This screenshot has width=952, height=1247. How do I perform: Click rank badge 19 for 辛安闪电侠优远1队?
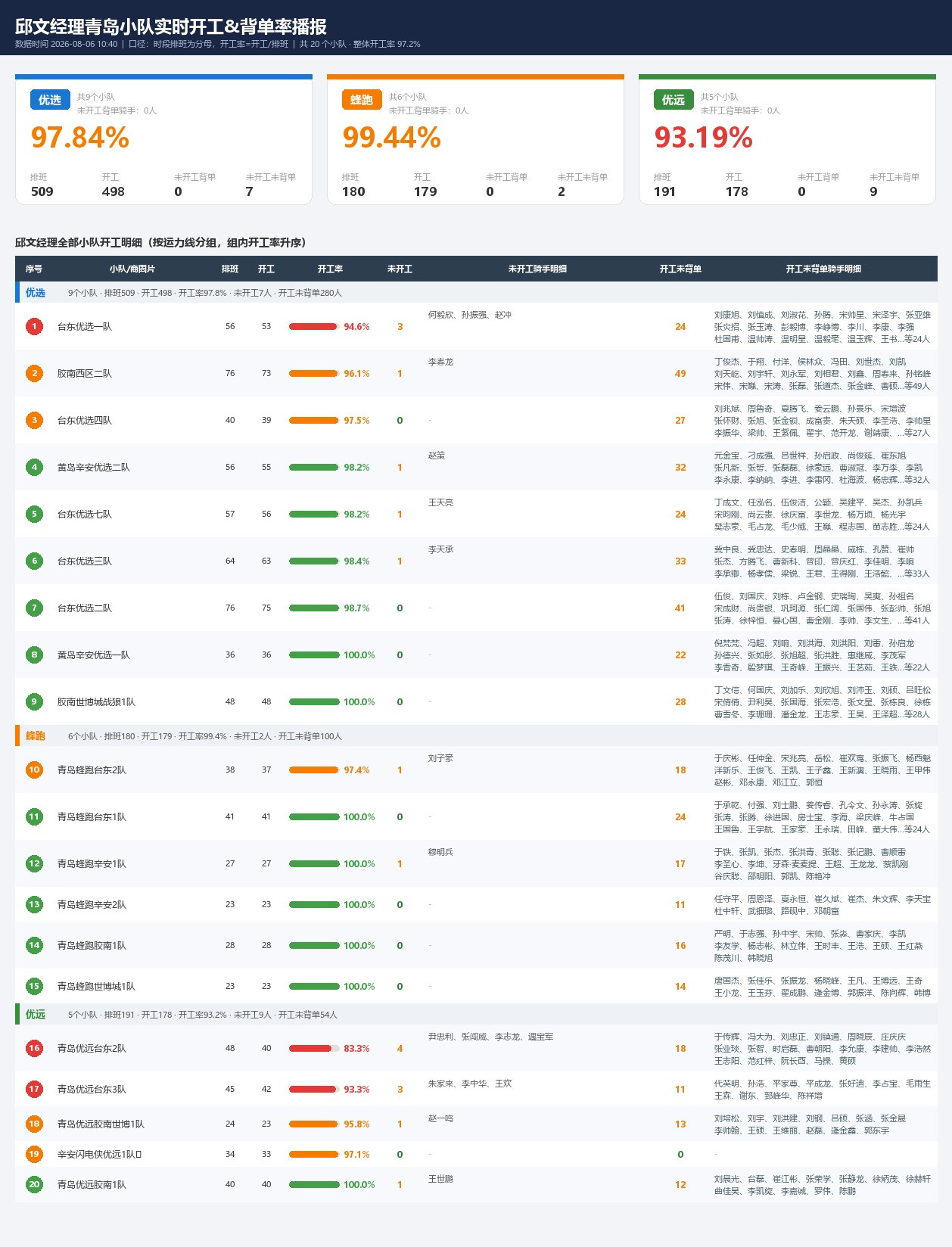tap(34, 1154)
